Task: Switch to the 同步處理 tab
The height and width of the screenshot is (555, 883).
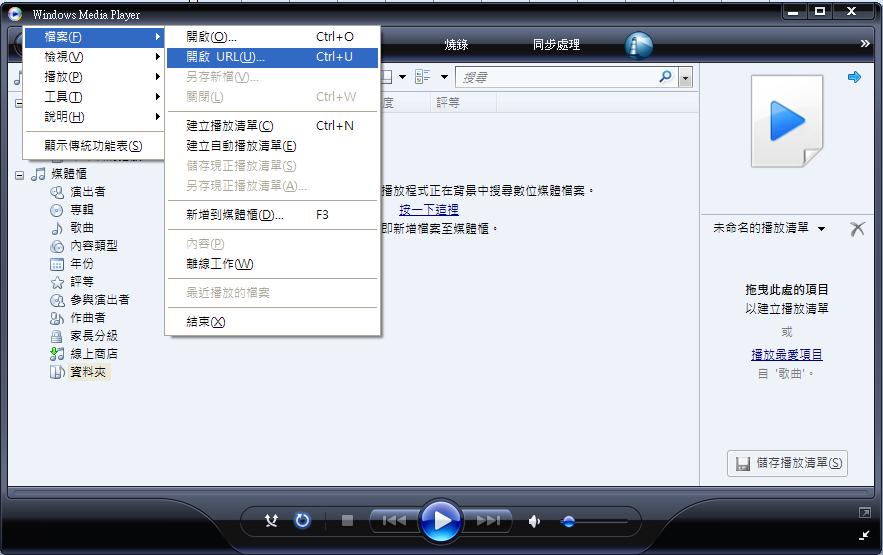Action: pos(556,44)
